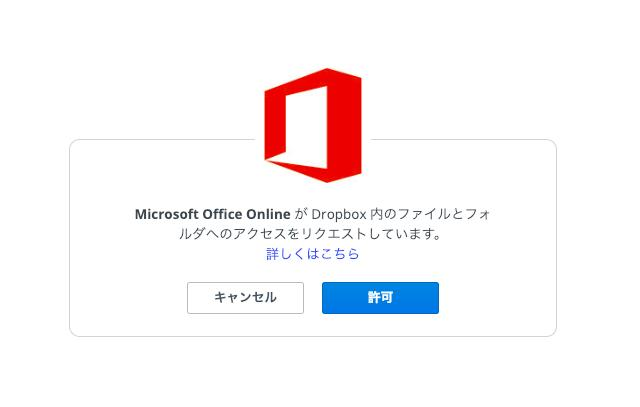Click the word Dropbox in the message
640x407 pixels.
click(x=339, y=214)
